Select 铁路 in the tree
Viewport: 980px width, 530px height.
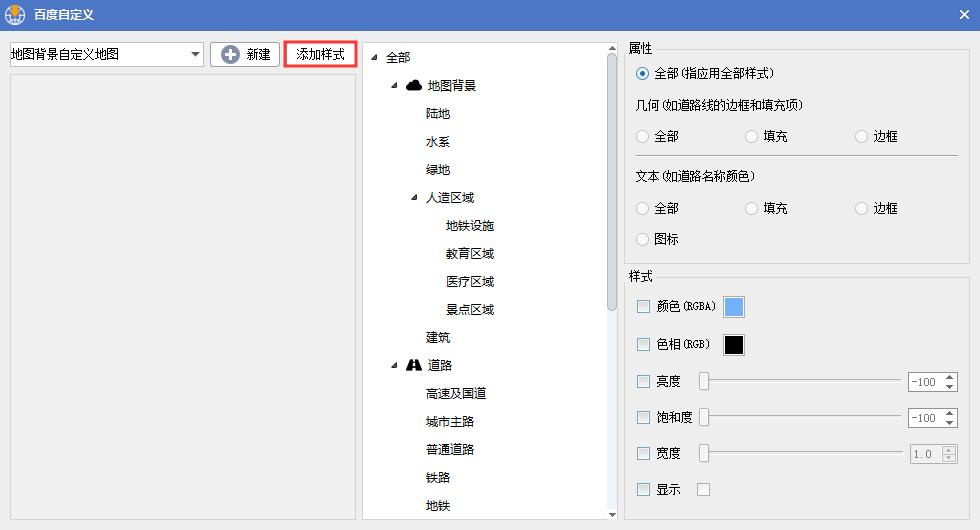pyautogui.click(x=438, y=478)
